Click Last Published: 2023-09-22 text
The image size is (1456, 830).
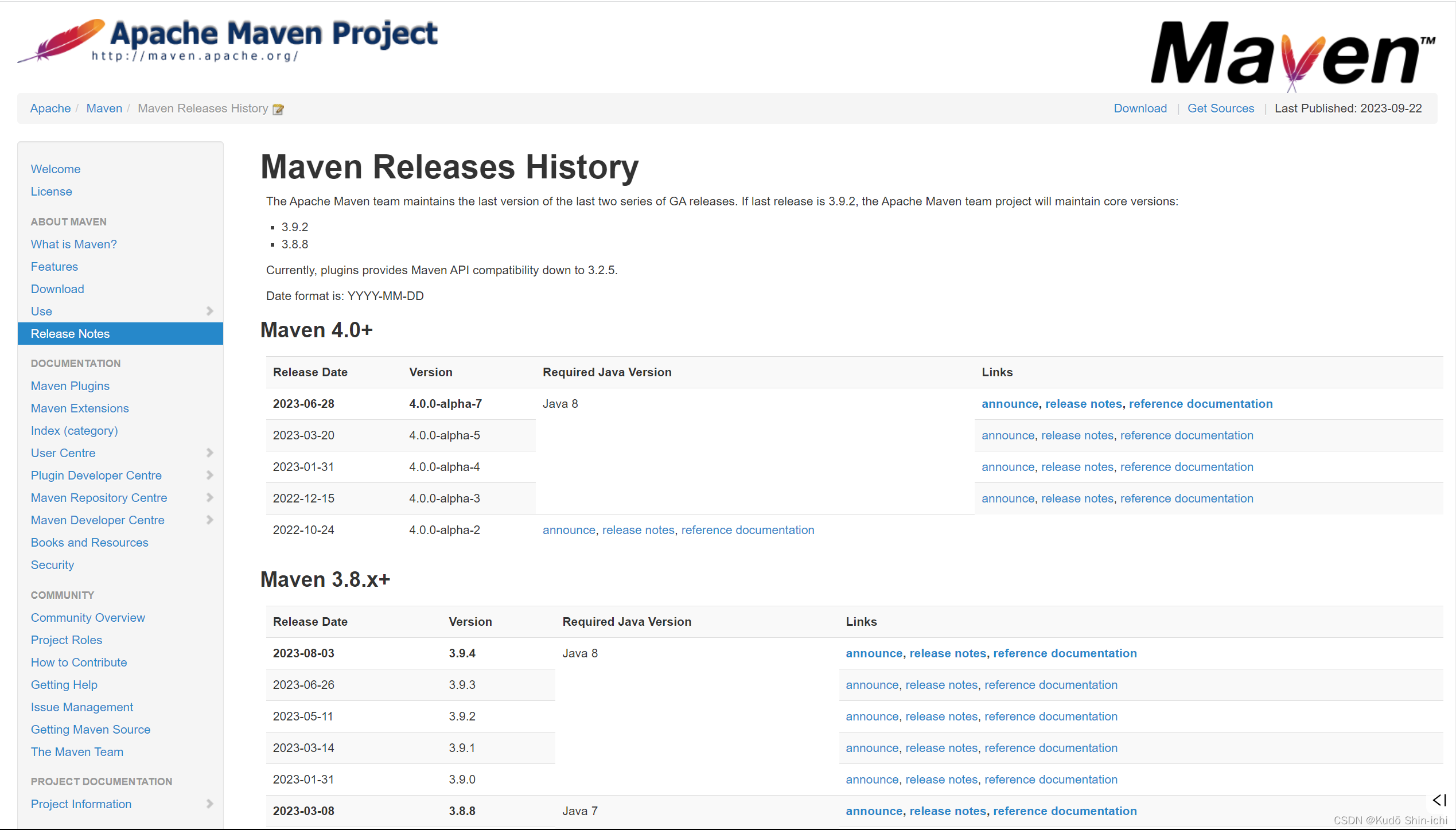[1348, 108]
